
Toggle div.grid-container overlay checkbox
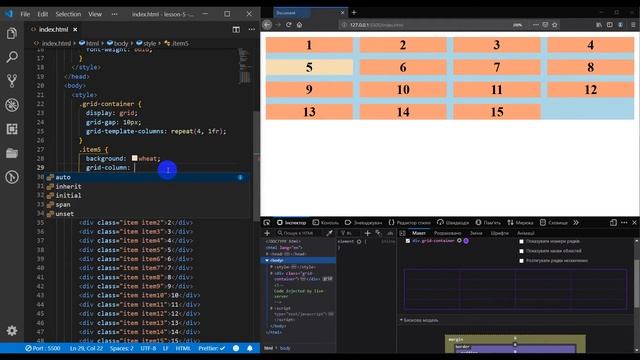pyautogui.click(x=407, y=241)
